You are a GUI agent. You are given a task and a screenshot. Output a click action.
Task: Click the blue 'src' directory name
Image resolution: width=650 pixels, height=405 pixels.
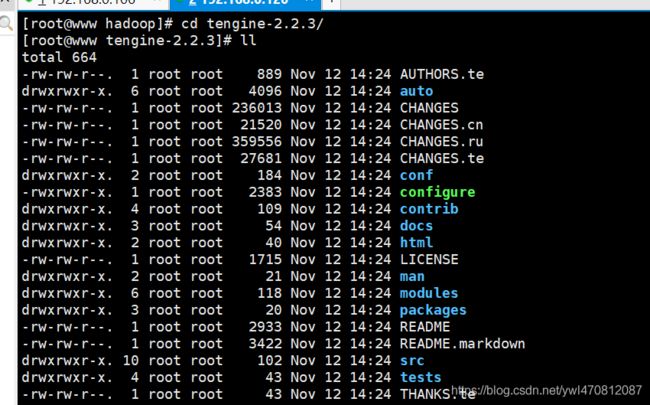412,361
